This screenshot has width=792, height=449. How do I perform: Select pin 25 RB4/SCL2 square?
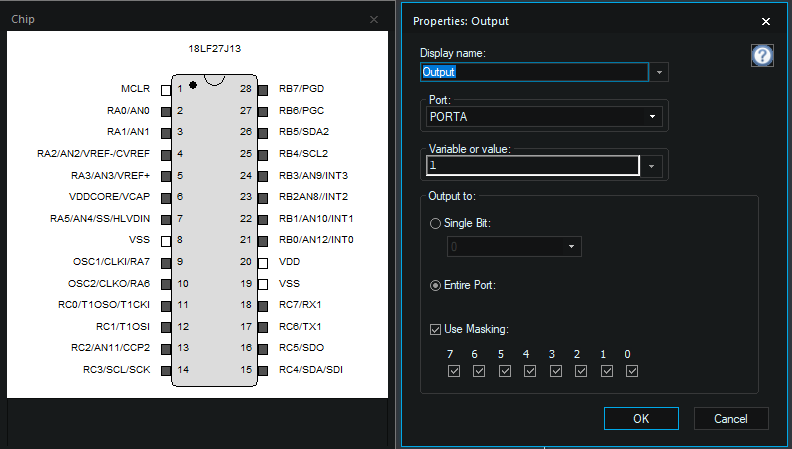[263, 155]
